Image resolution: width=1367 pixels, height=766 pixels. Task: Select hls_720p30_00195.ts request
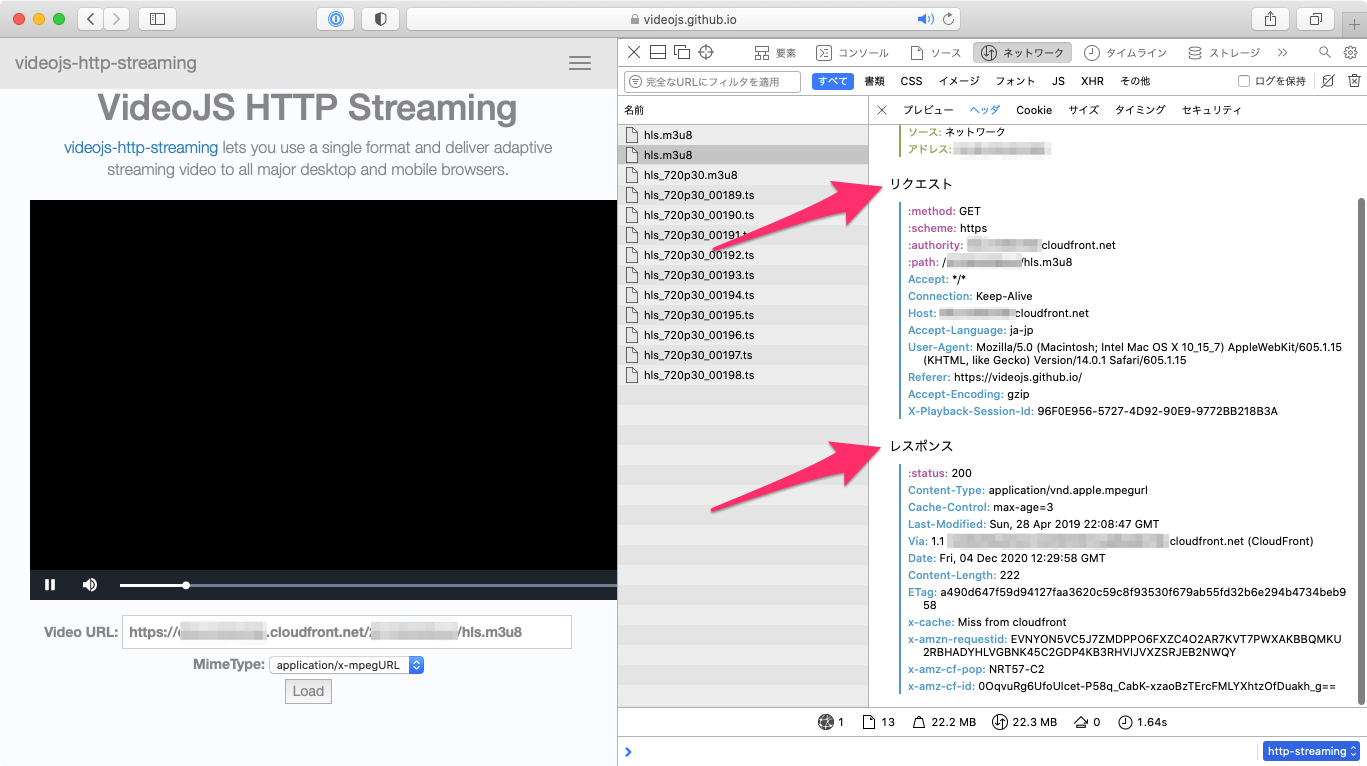point(743,315)
